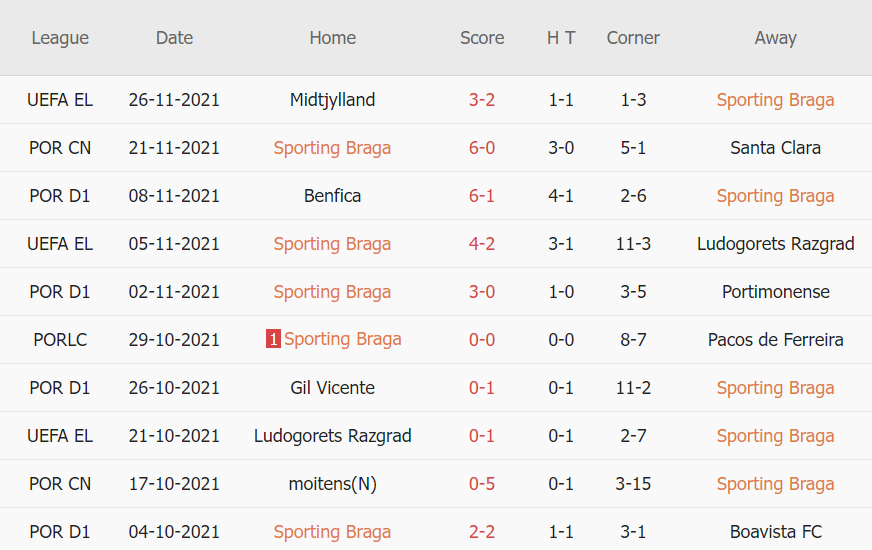
Task: Open the Gil Vicente team page
Action: pyautogui.click(x=332, y=388)
